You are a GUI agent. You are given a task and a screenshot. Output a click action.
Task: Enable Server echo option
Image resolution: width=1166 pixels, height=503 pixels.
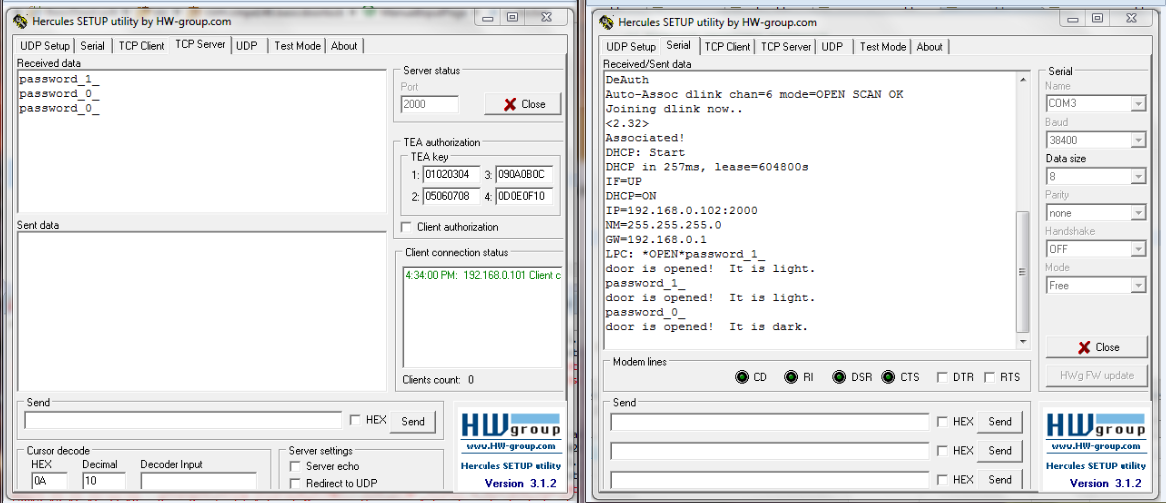click(x=294, y=467)
